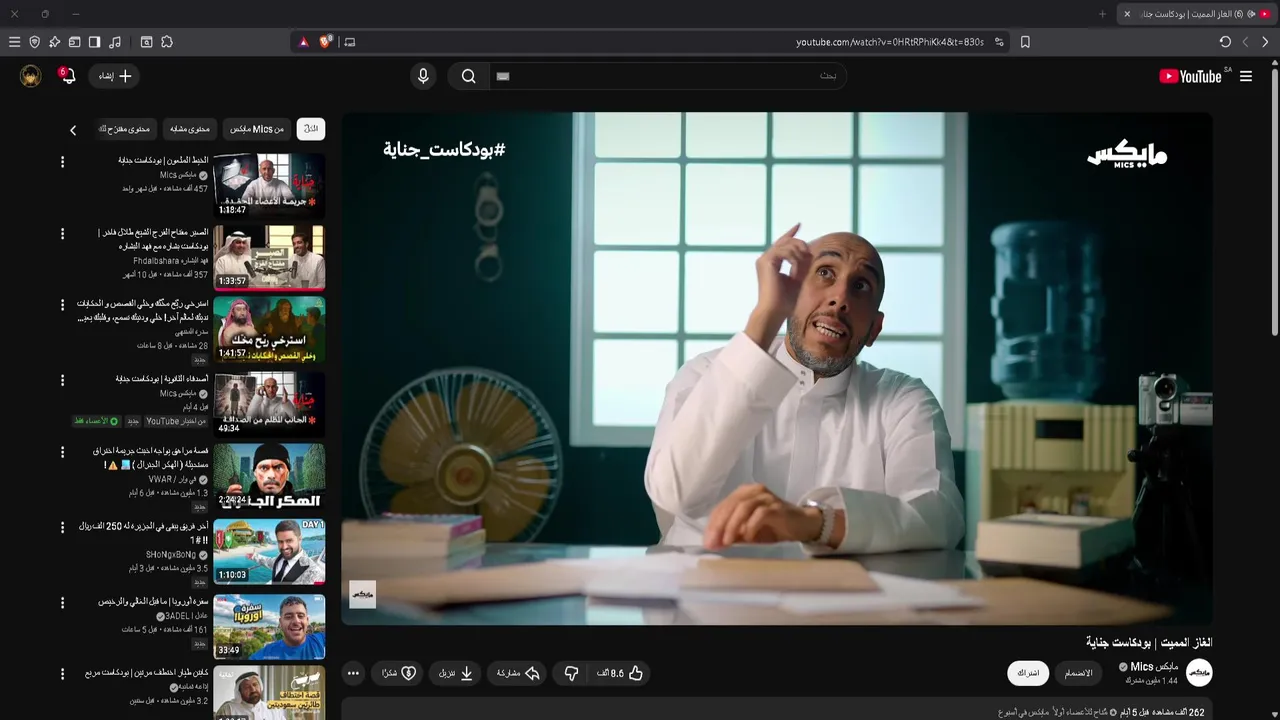Start voice search with microphone
The image size is (1280, 720).
coord(423,76)
